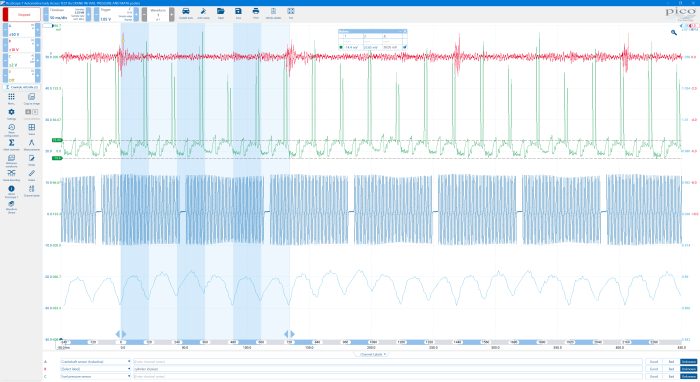Open the Settings gear in sidebar
This screenshot has height=382, width=700.
[x=11, y=114]
